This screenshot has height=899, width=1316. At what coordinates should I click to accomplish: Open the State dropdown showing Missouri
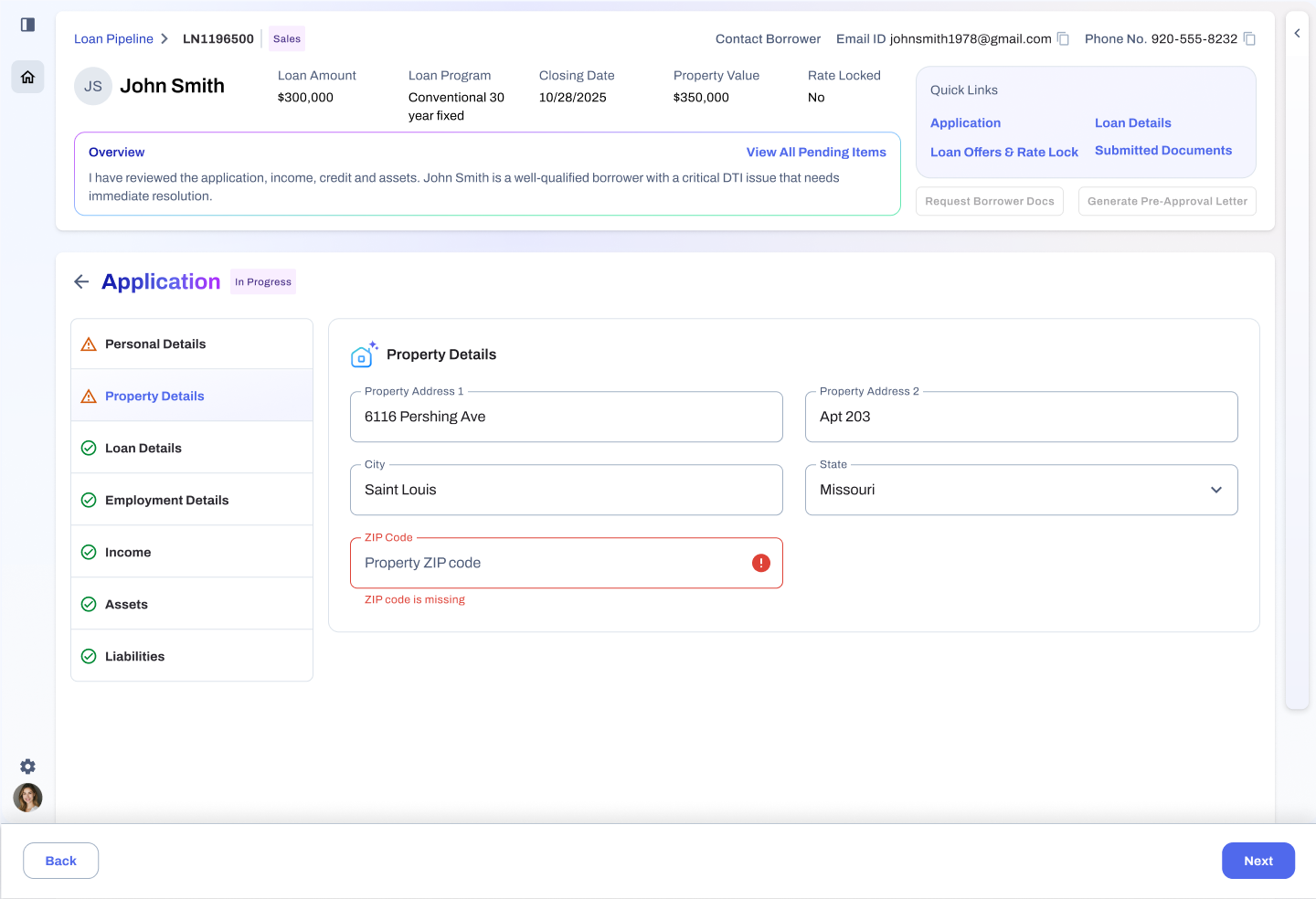click(x=1022, y=490)
